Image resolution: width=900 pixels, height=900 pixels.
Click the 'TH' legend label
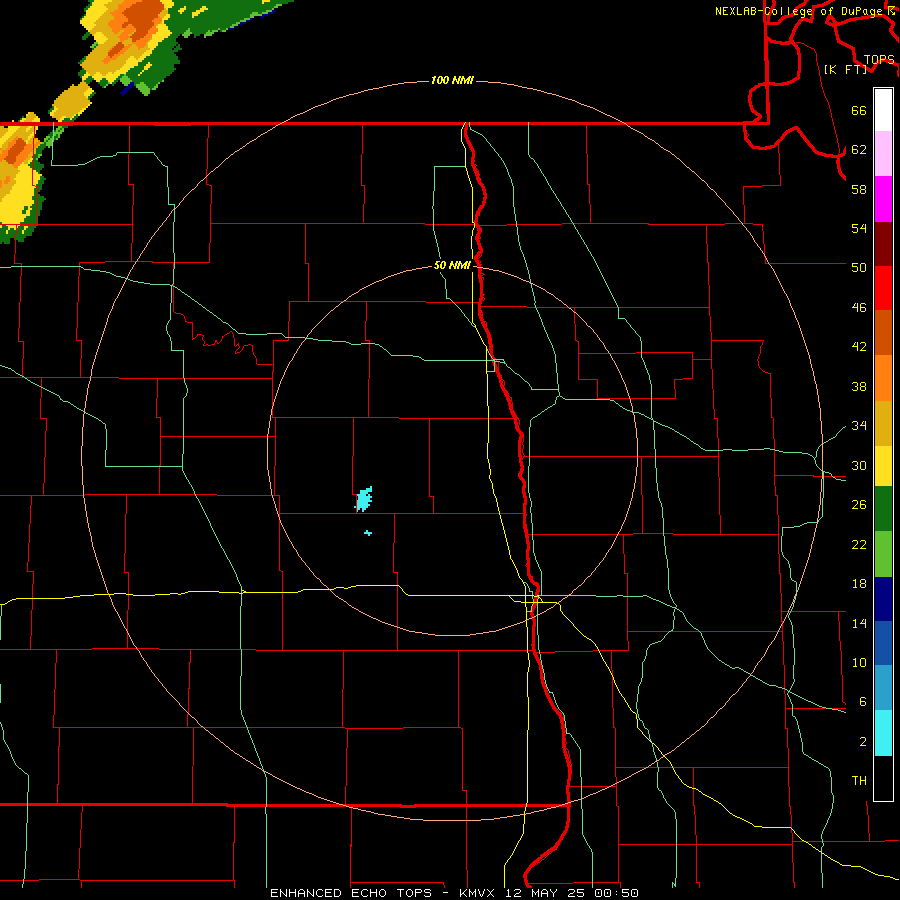pyautogui.click(x=859, y=781)
